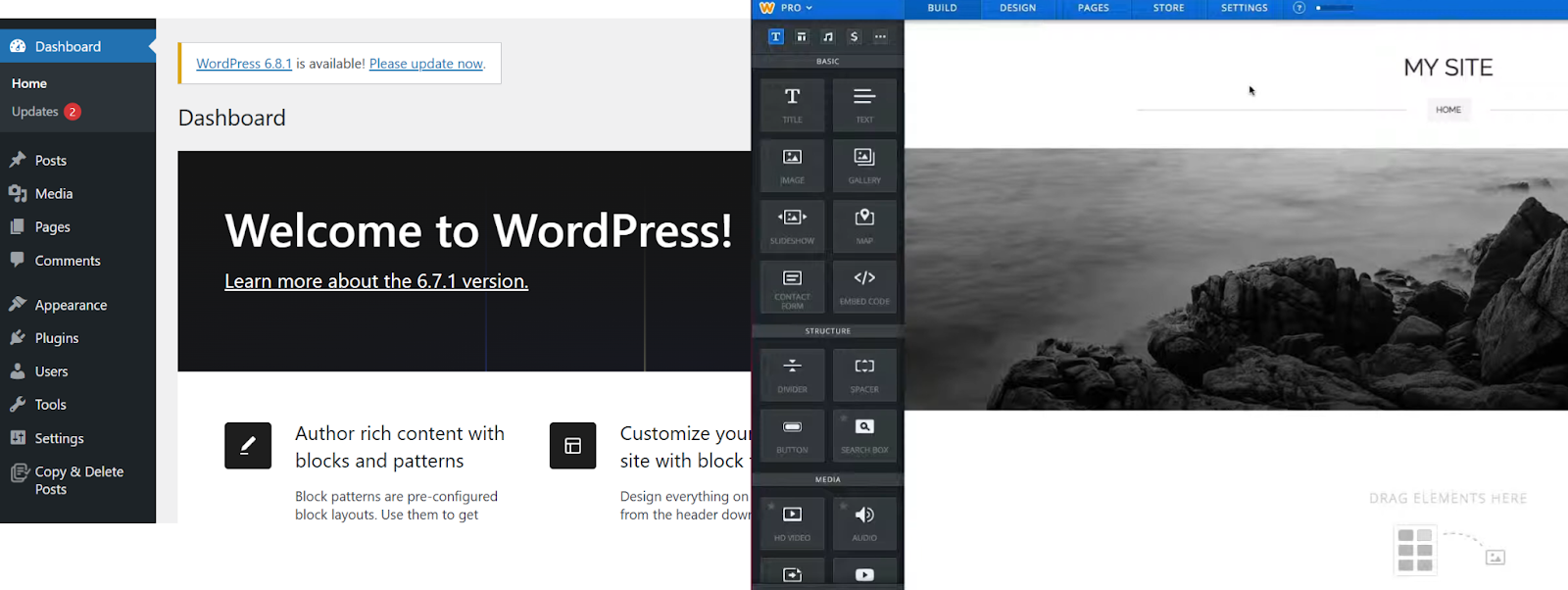The width and height of the screenshot is (1568, 590).
Task: Open Dashboard in WordPress sidebar
Action: click(x=77, y=46)
